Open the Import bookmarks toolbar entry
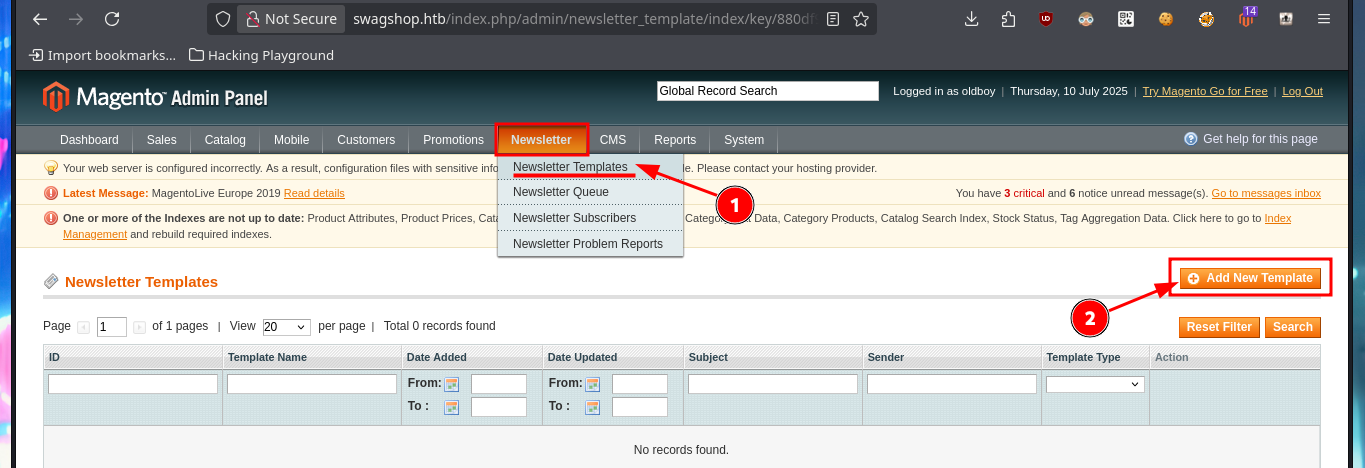This screenshot has height=468, width=1365. (x=103, y=55)
